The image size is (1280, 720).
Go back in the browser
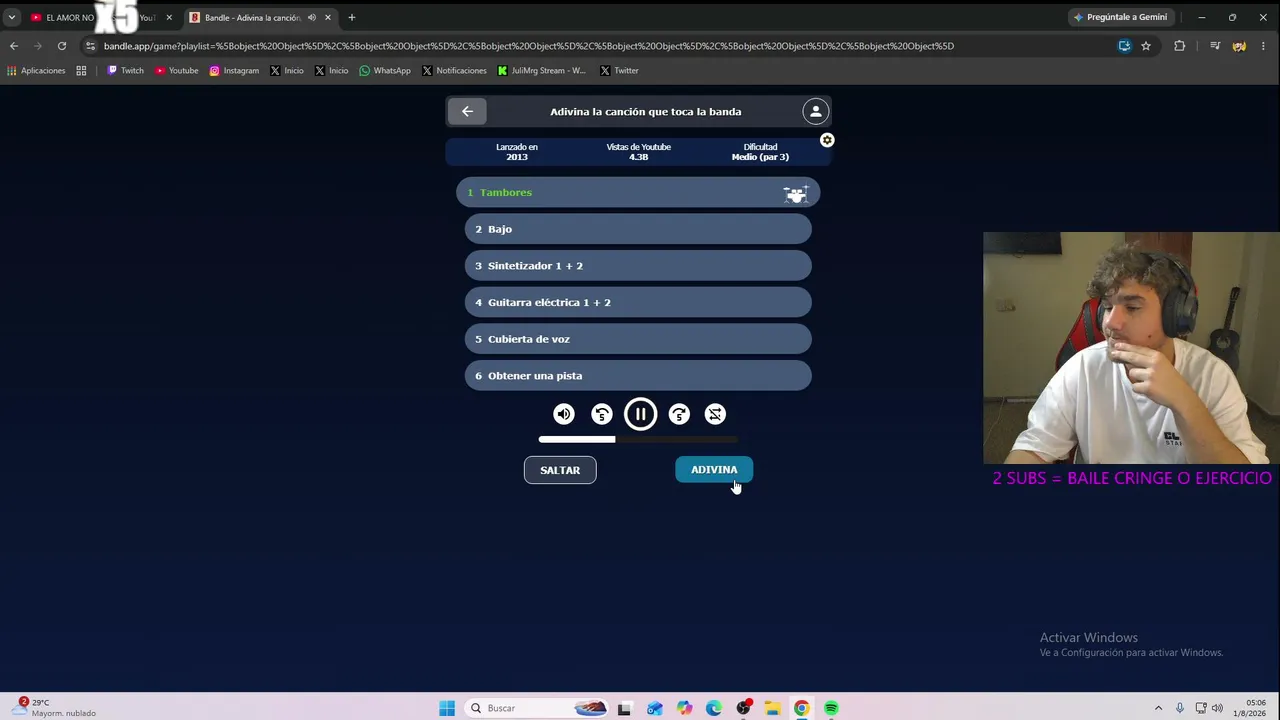[13, 46]
